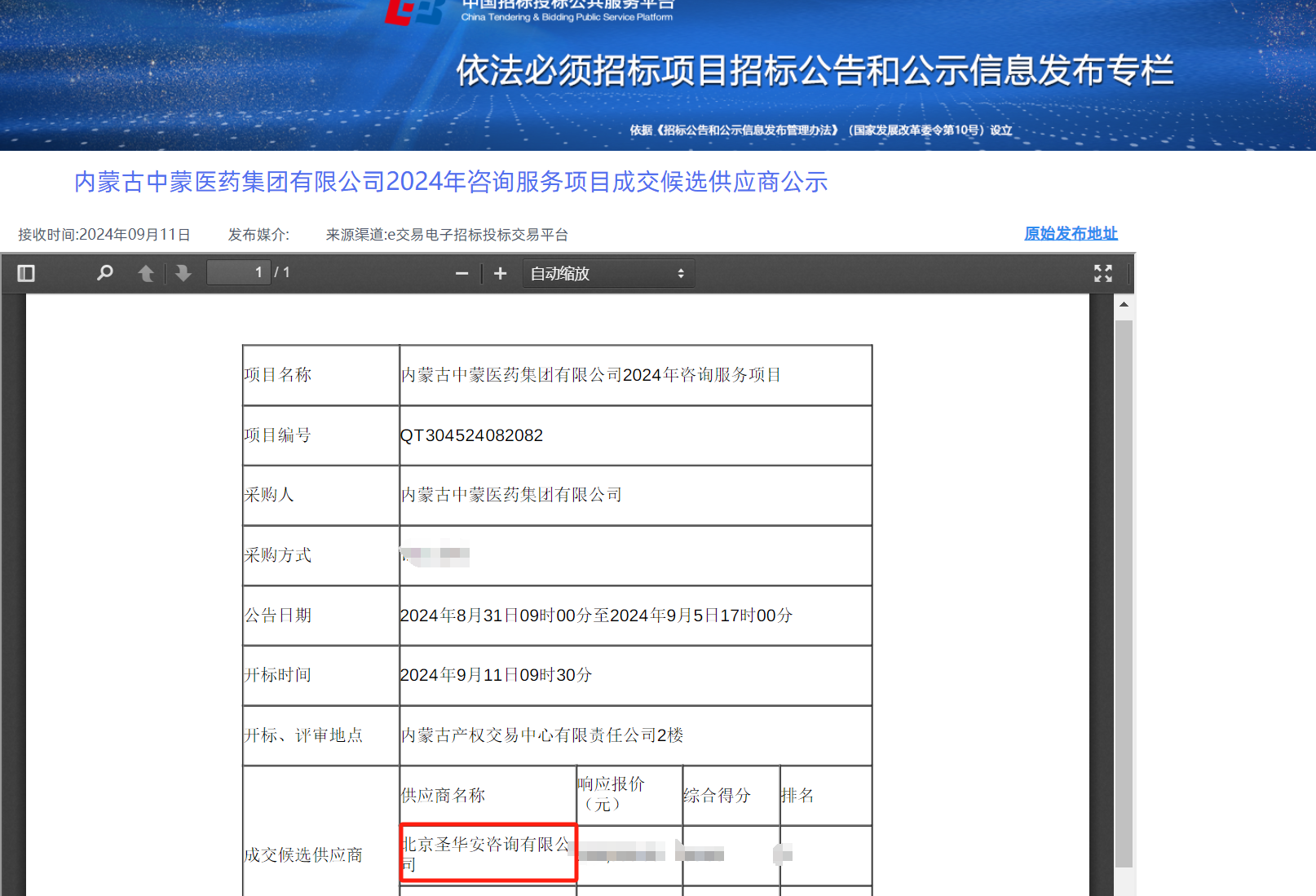This screenshot has width=1316, height=896.
Task: Click the 公告日期 date range value
Action: (x=596, y=616)
